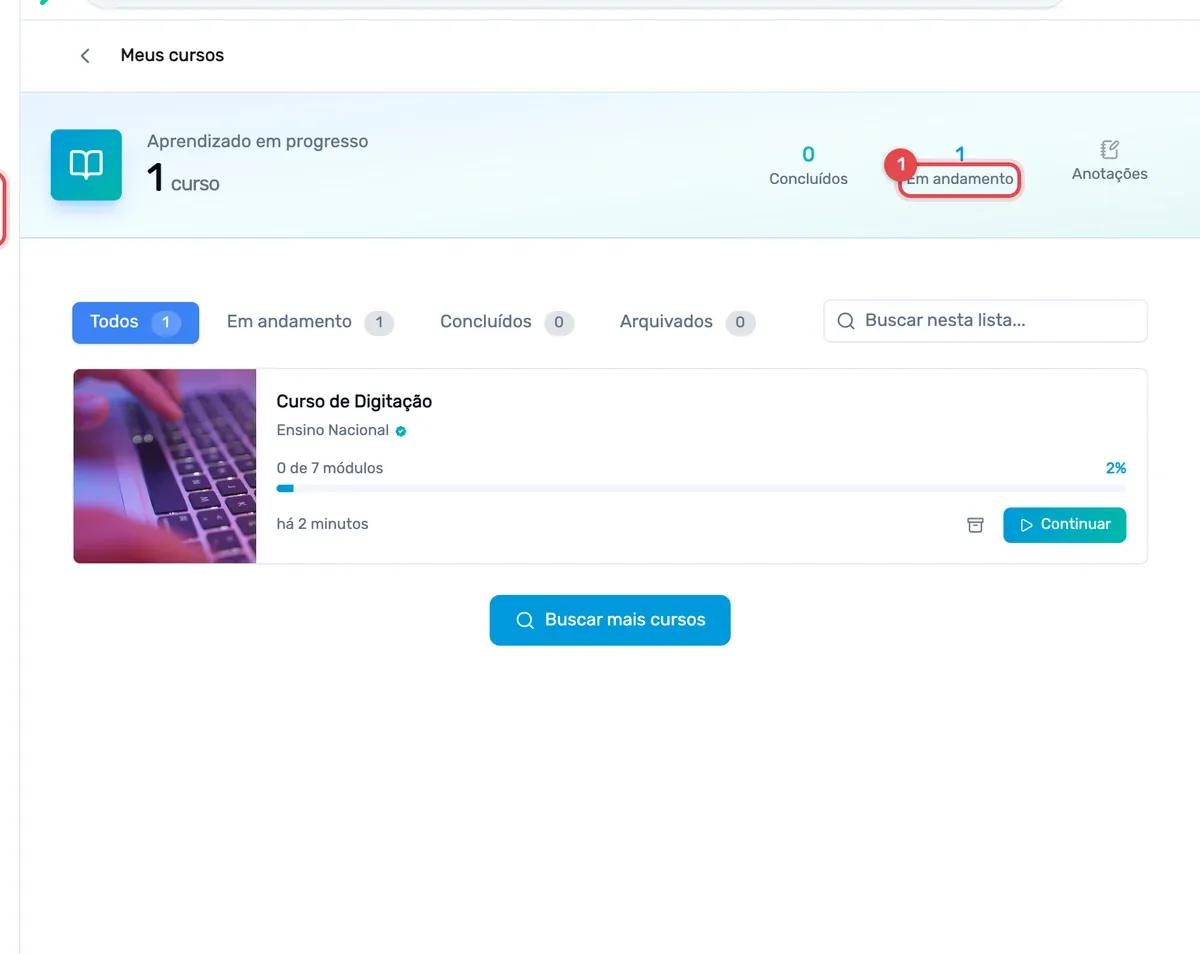The height and width of the screenshot is (954, 1200).
Task: Click the há 2 minutos timestamp
Action: click(323, 524)
